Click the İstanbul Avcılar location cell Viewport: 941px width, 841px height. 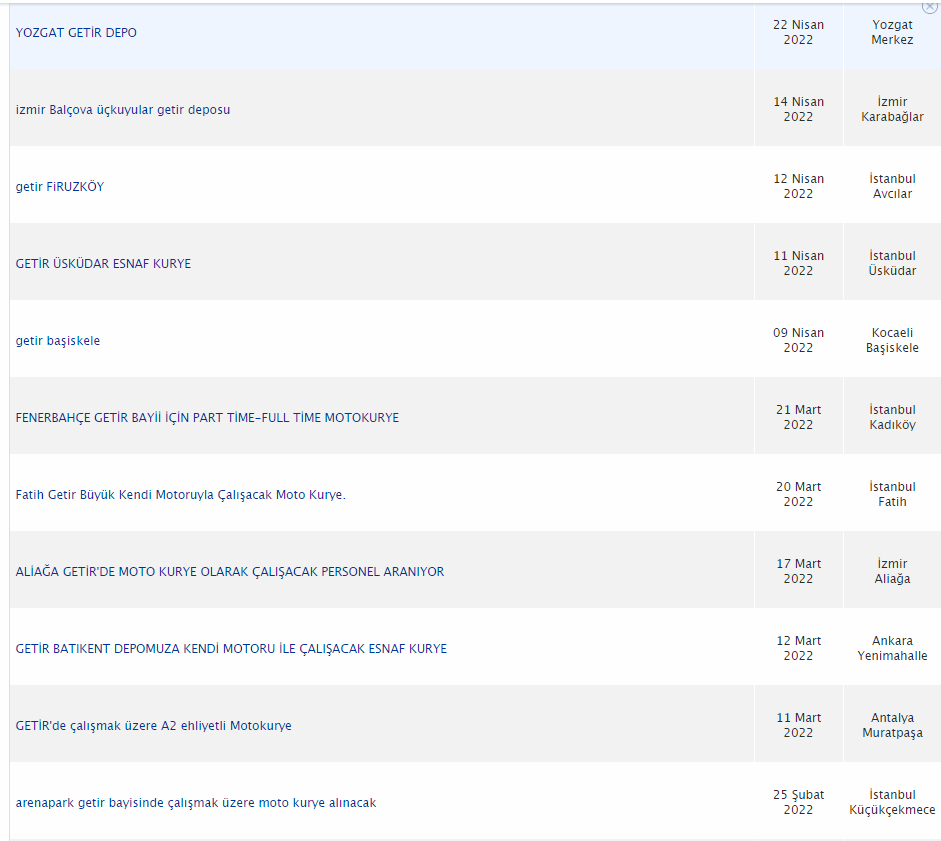pos(892,186)
